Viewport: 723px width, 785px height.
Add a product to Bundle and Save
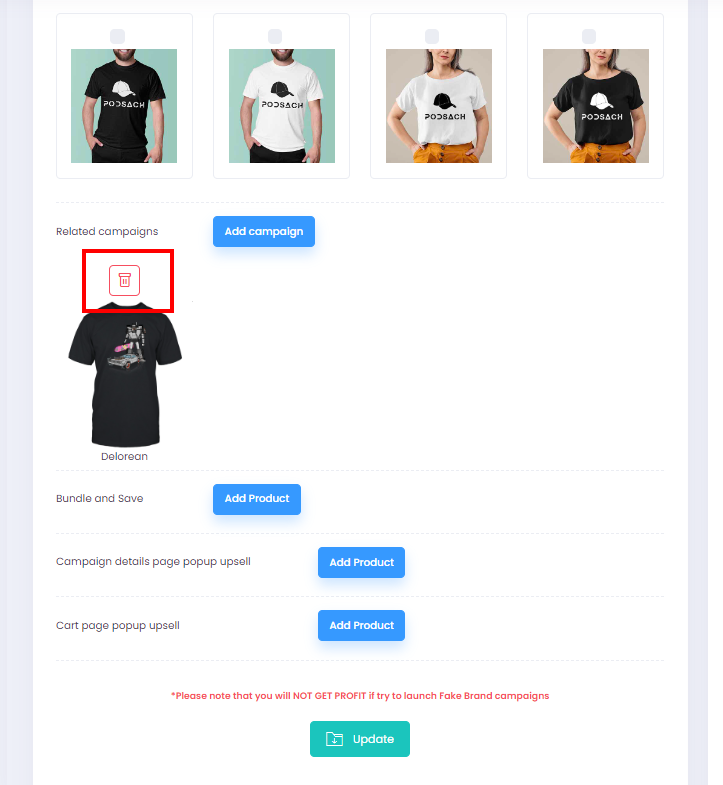pos(257,499)
